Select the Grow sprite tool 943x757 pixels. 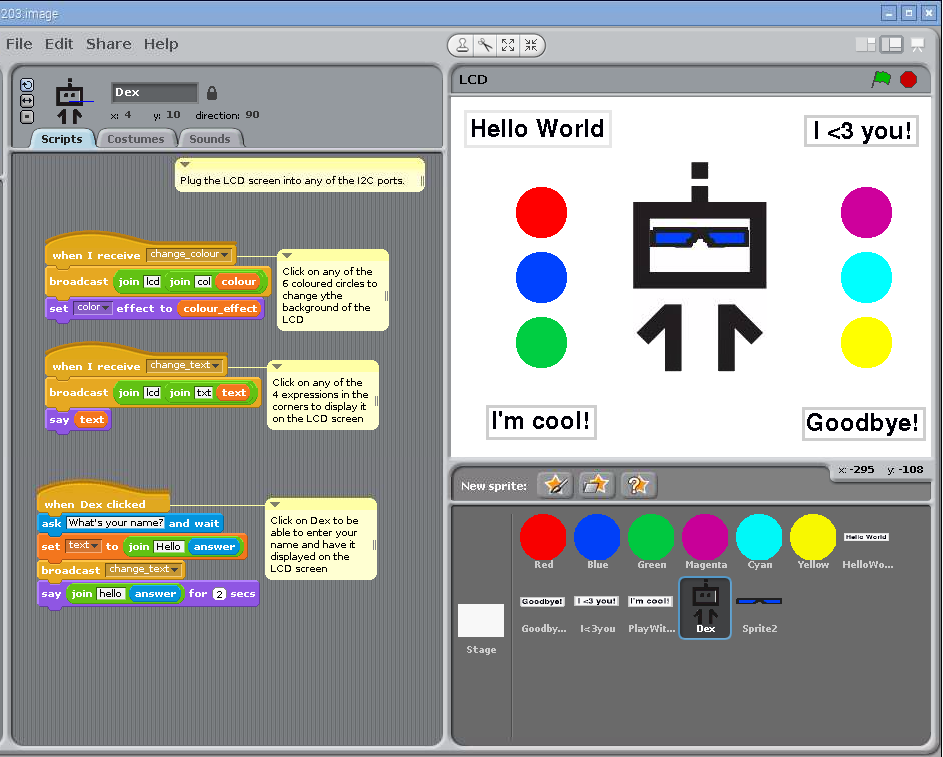508,45
